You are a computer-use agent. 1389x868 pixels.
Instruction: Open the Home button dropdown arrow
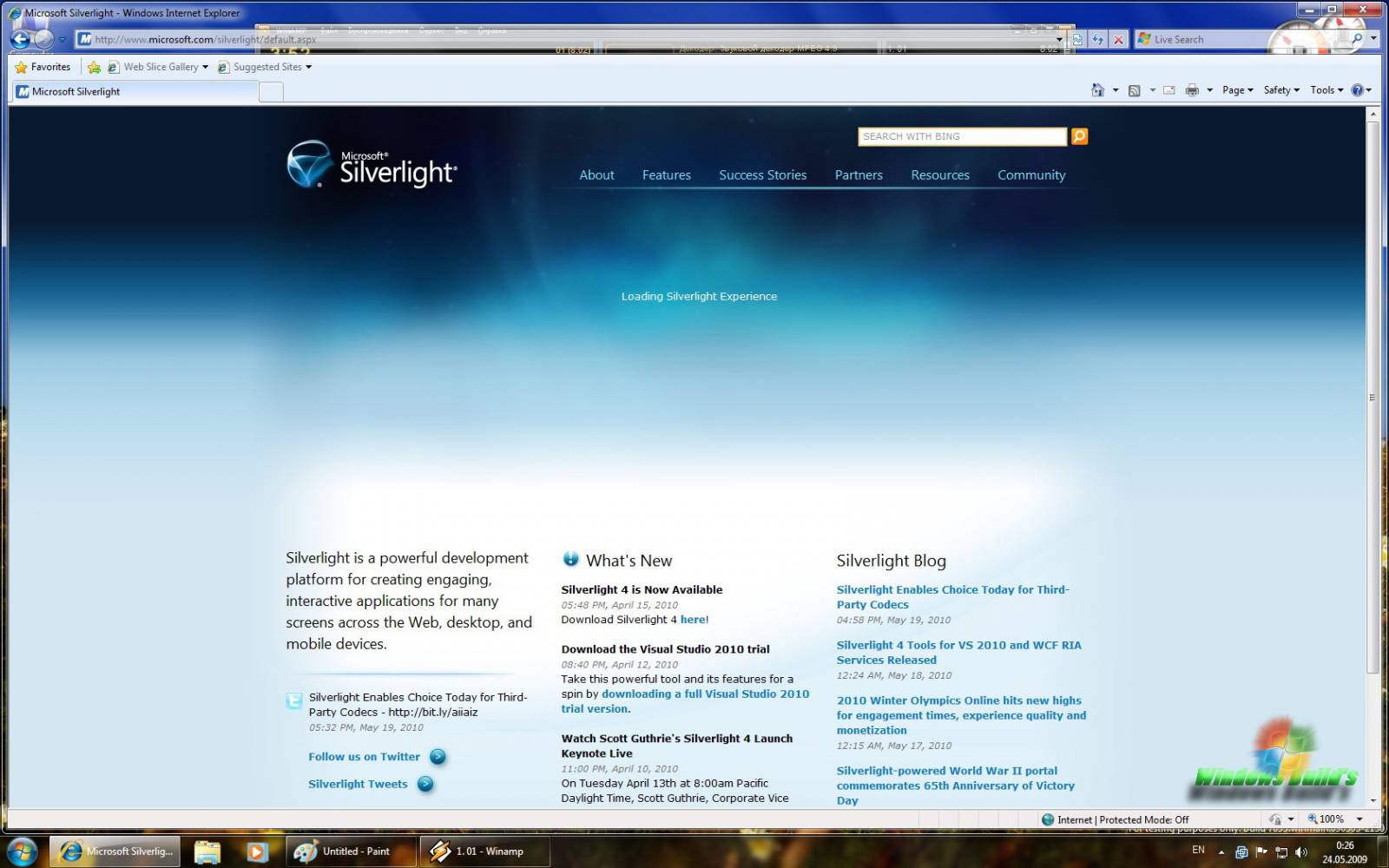pos(1116,90)
